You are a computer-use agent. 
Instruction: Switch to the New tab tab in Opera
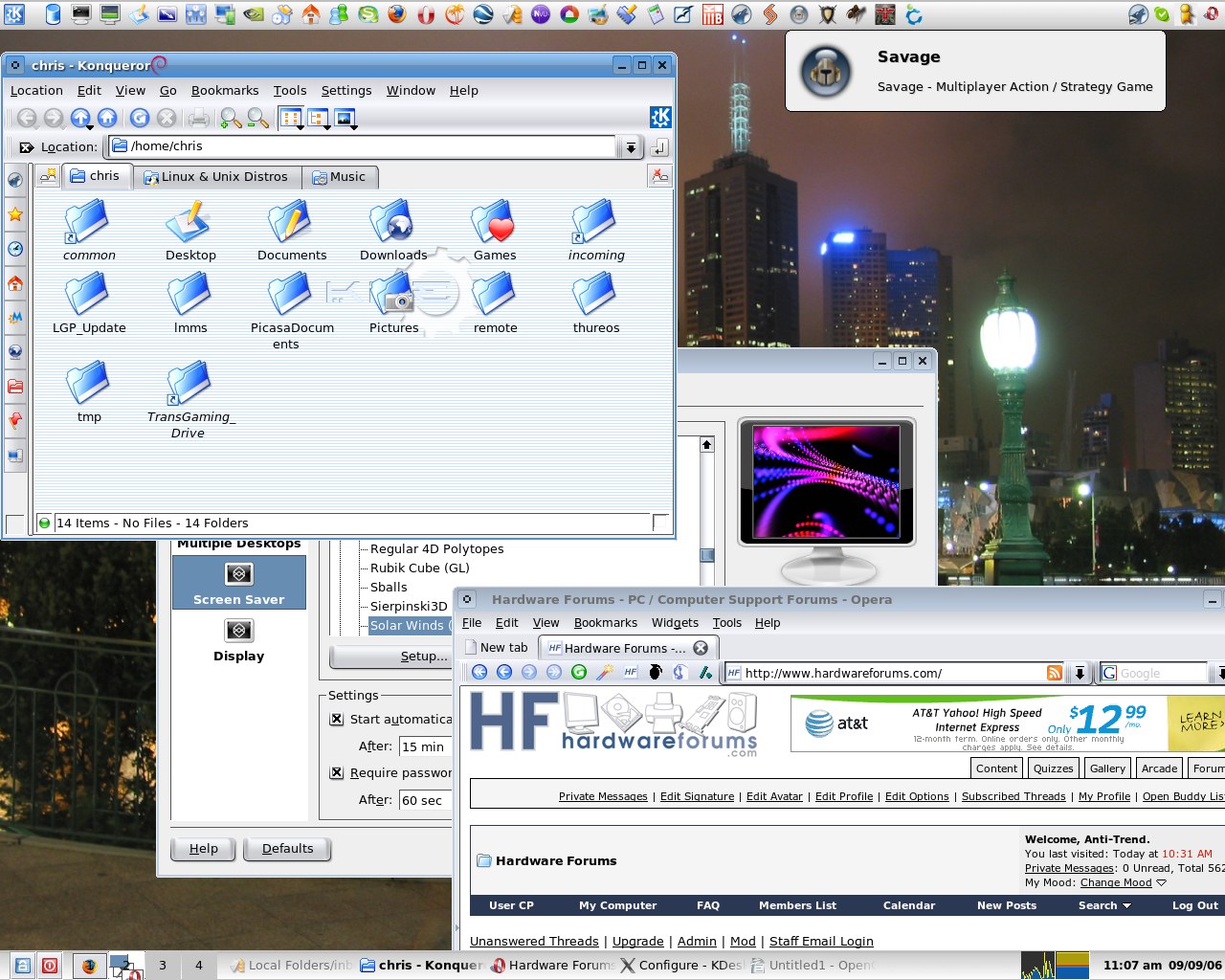[x=497, y=648]
